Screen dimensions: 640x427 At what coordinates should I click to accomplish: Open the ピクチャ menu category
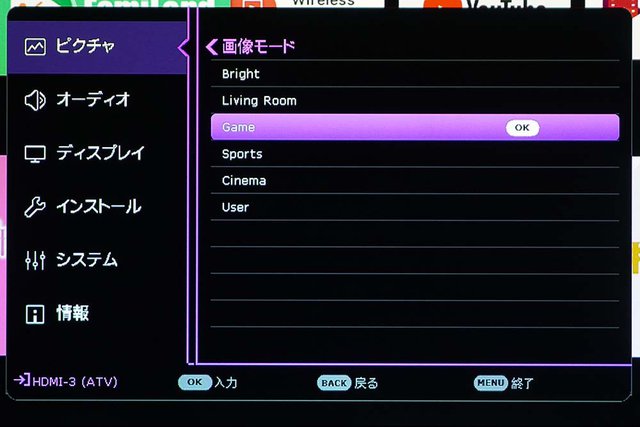pyautogui.click(x=97, y=47)
